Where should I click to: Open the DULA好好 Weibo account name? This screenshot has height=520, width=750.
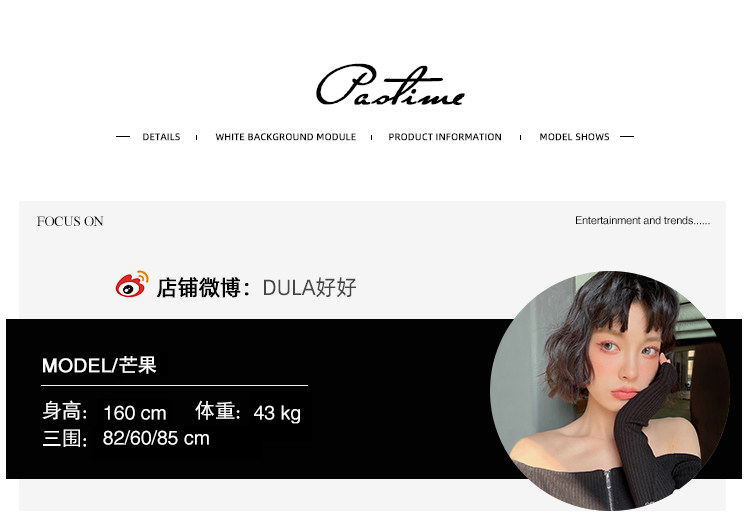[309, 288]
